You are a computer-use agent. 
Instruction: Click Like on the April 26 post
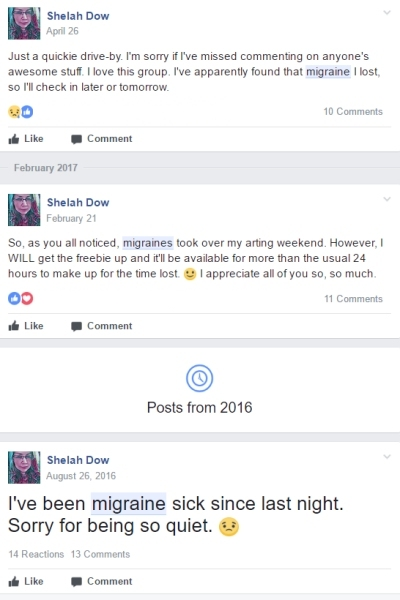(x=26, y=139)
